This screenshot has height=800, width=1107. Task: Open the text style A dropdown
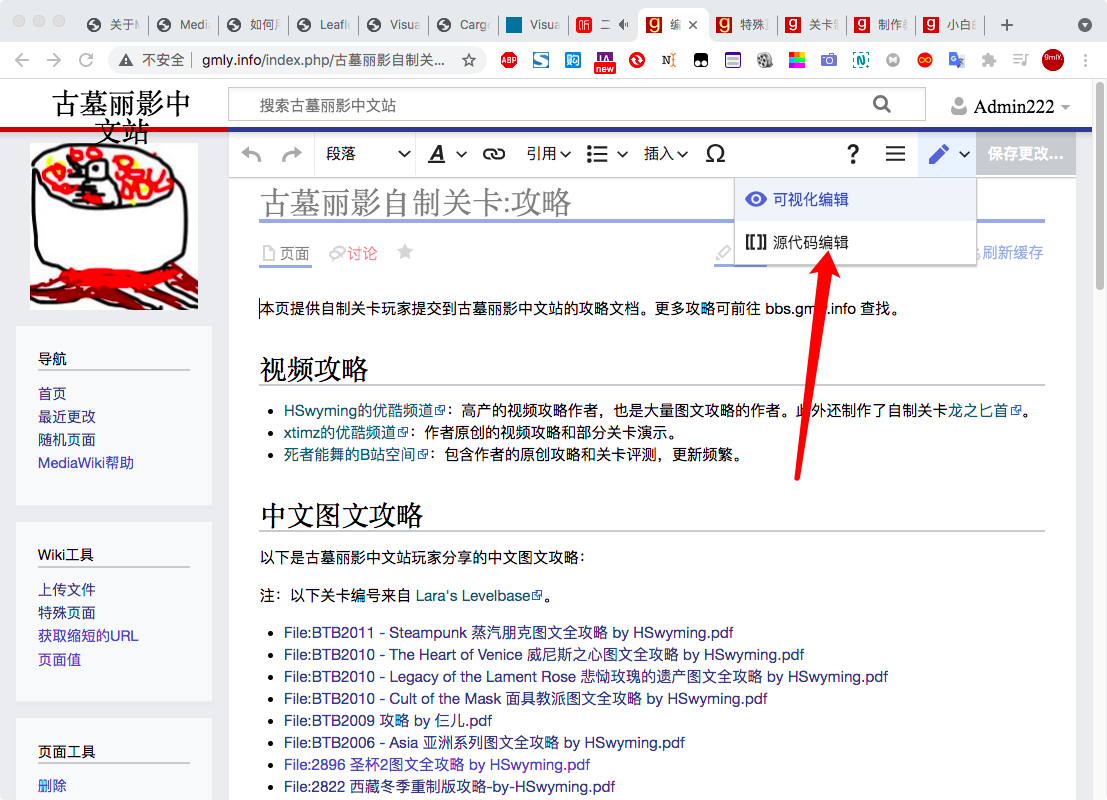[x=447, y=154]
